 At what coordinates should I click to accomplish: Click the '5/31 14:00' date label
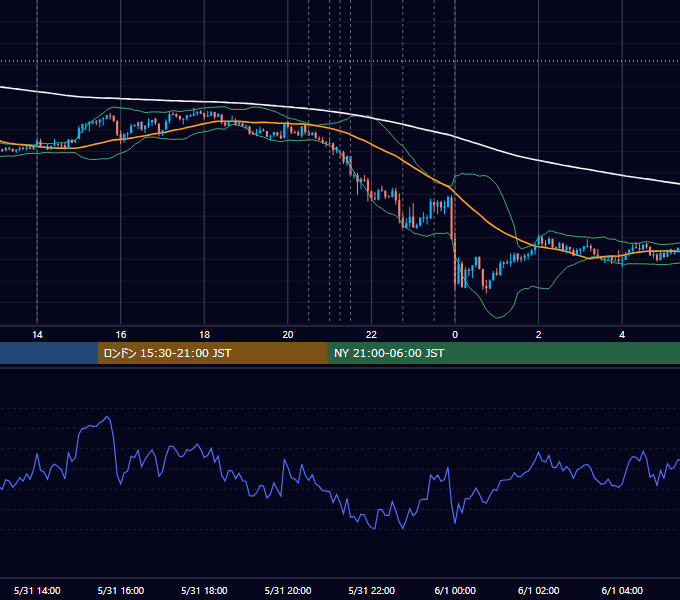point(37,590)
